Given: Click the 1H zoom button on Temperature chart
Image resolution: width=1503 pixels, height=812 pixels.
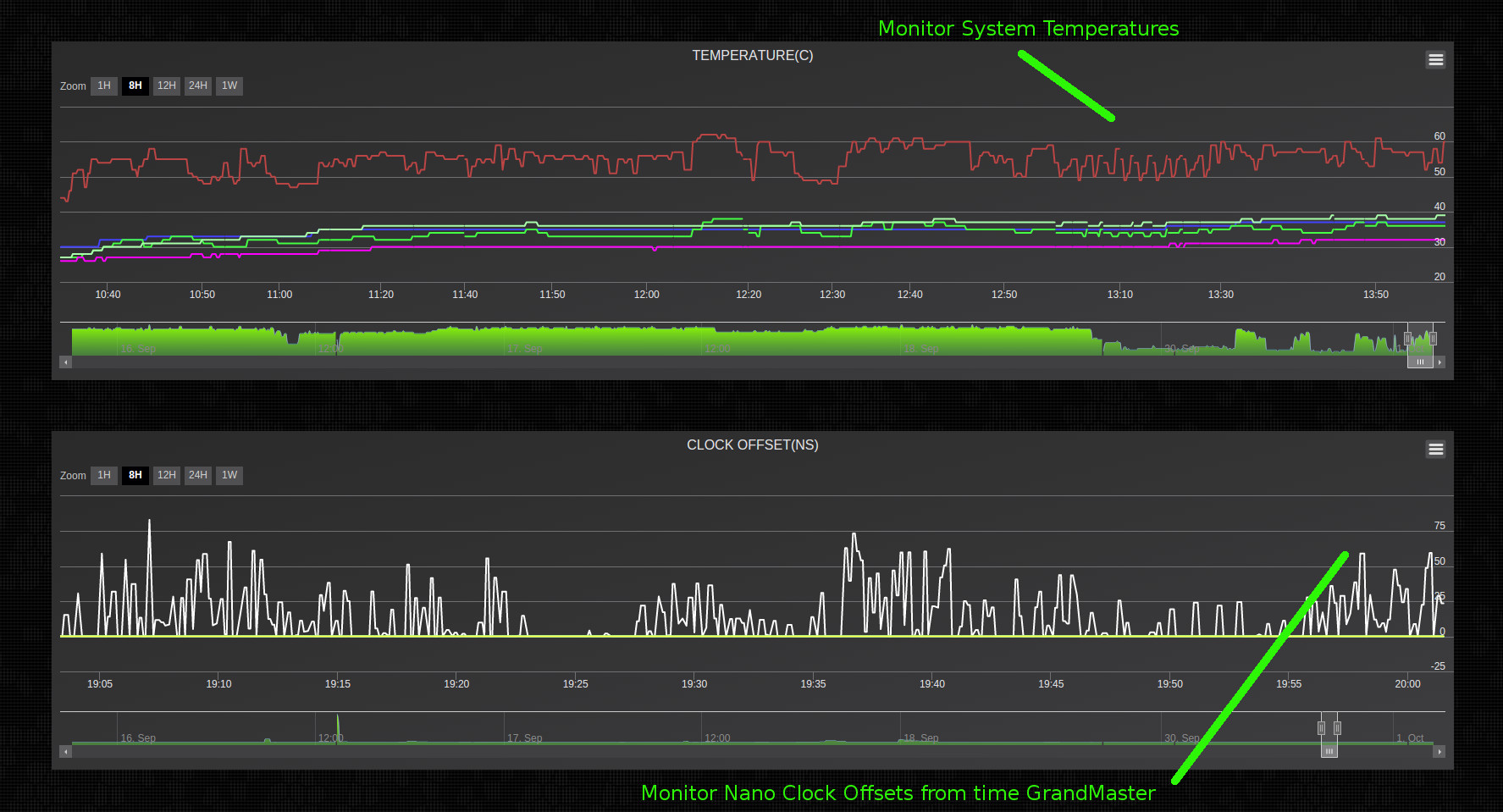Looking at the screenshot, I should coord(103,86).
